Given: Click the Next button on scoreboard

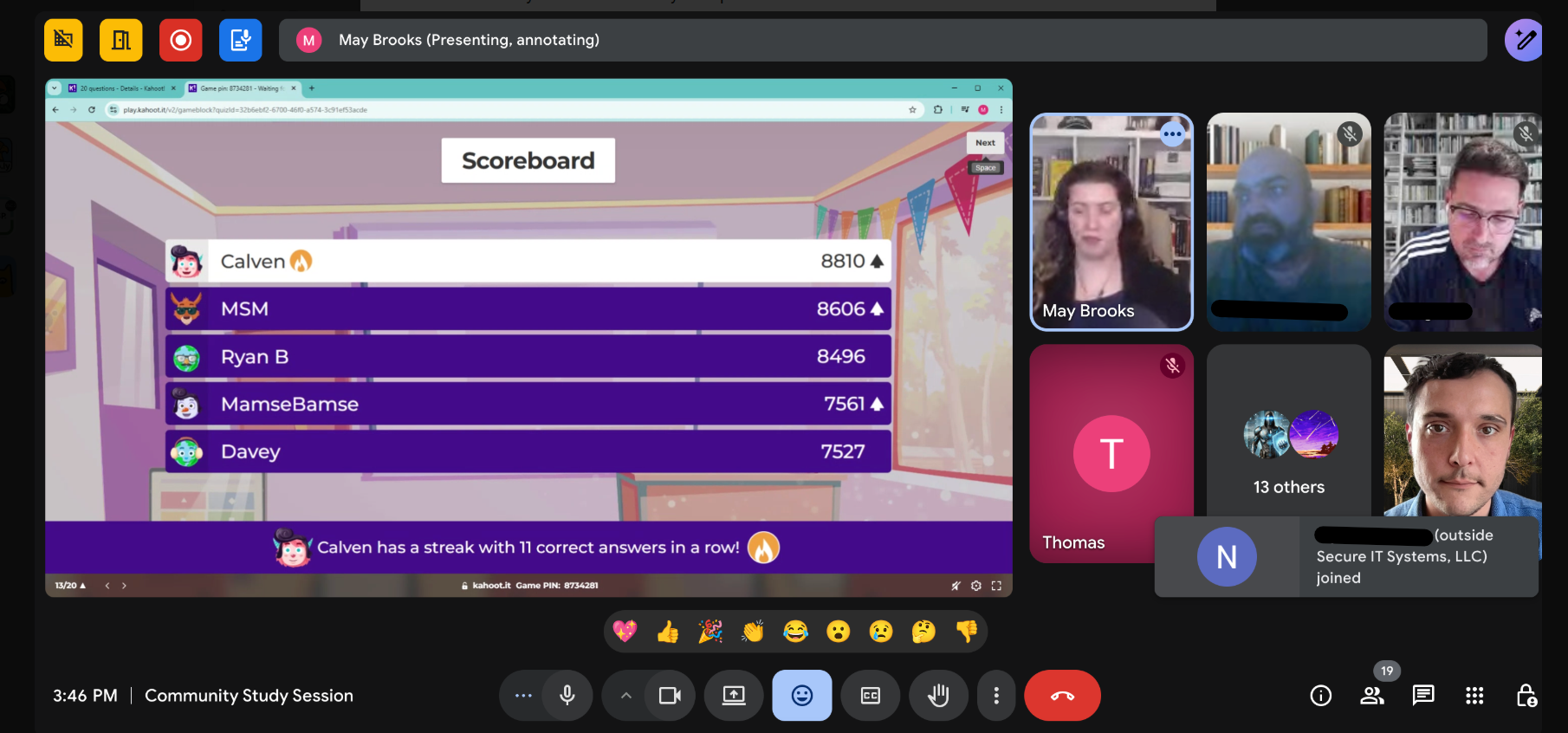Looking at the screenshot, I should (985, 143).
